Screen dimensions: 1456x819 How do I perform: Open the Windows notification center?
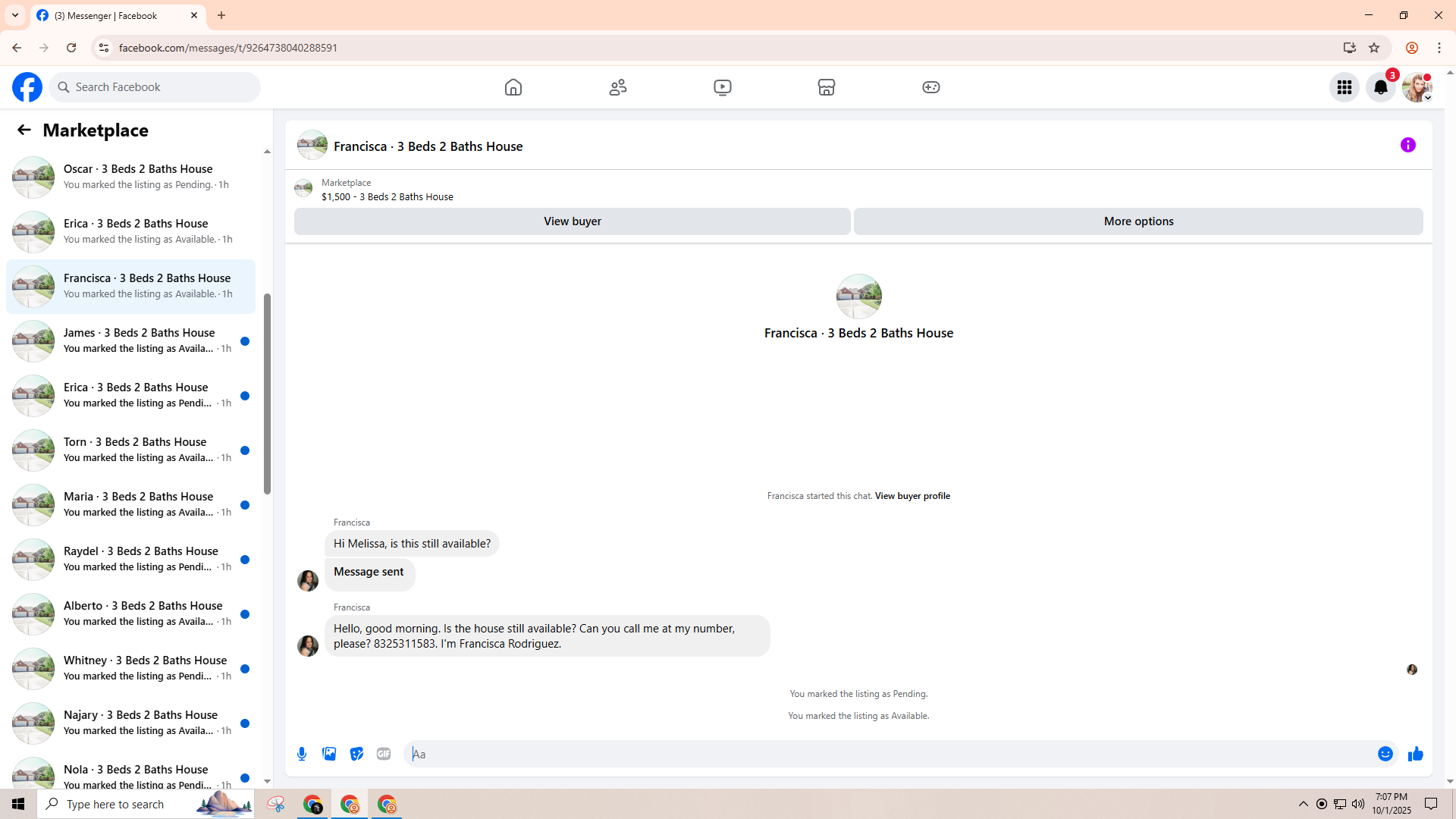coord(1432,804)
